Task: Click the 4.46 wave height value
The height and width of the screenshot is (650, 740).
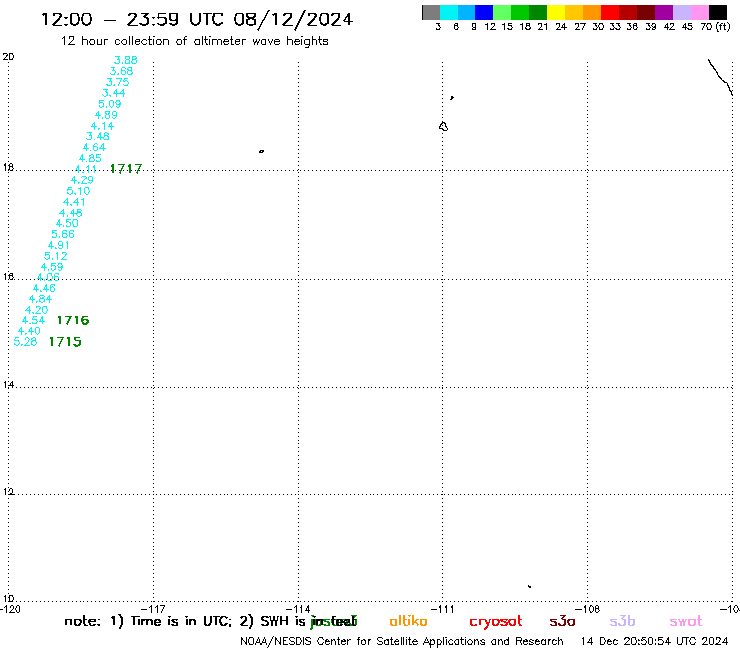Action: 44,288
